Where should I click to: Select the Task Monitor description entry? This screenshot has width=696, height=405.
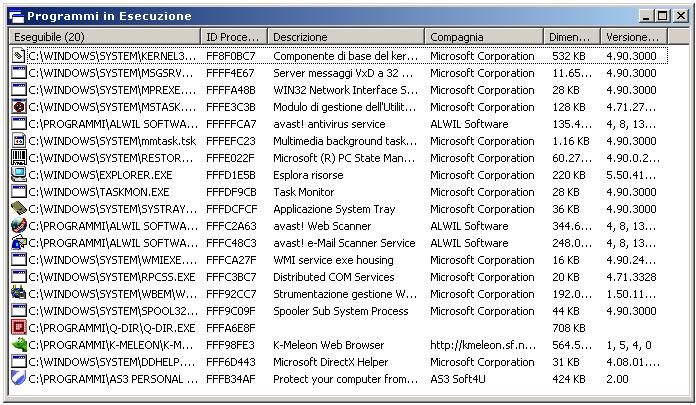tap(306, 192)
